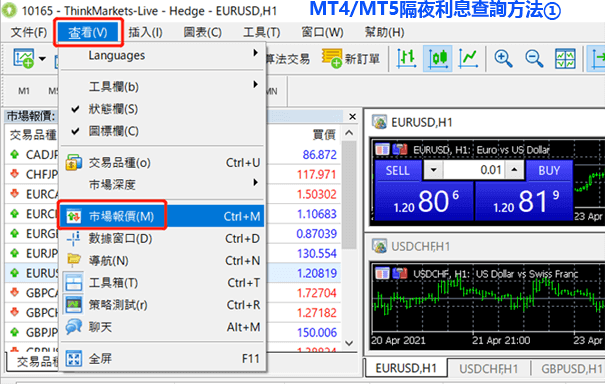Image resolution: width=605 pixels, height=384 pixels.
Task: Open 工具箱(T) from the menu
Action: coord(162,283)
